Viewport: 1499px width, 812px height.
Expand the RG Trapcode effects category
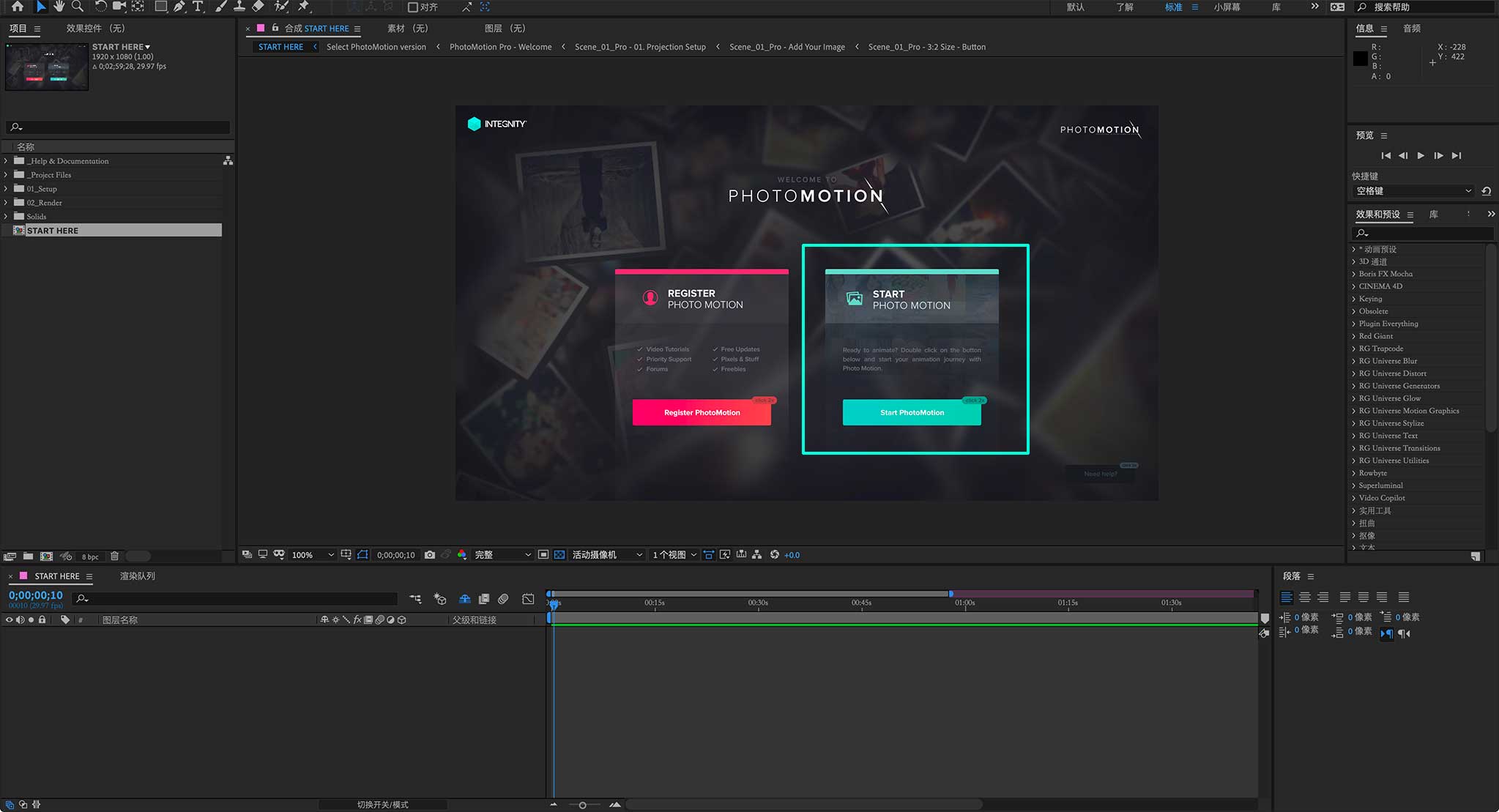point(1353,349)
